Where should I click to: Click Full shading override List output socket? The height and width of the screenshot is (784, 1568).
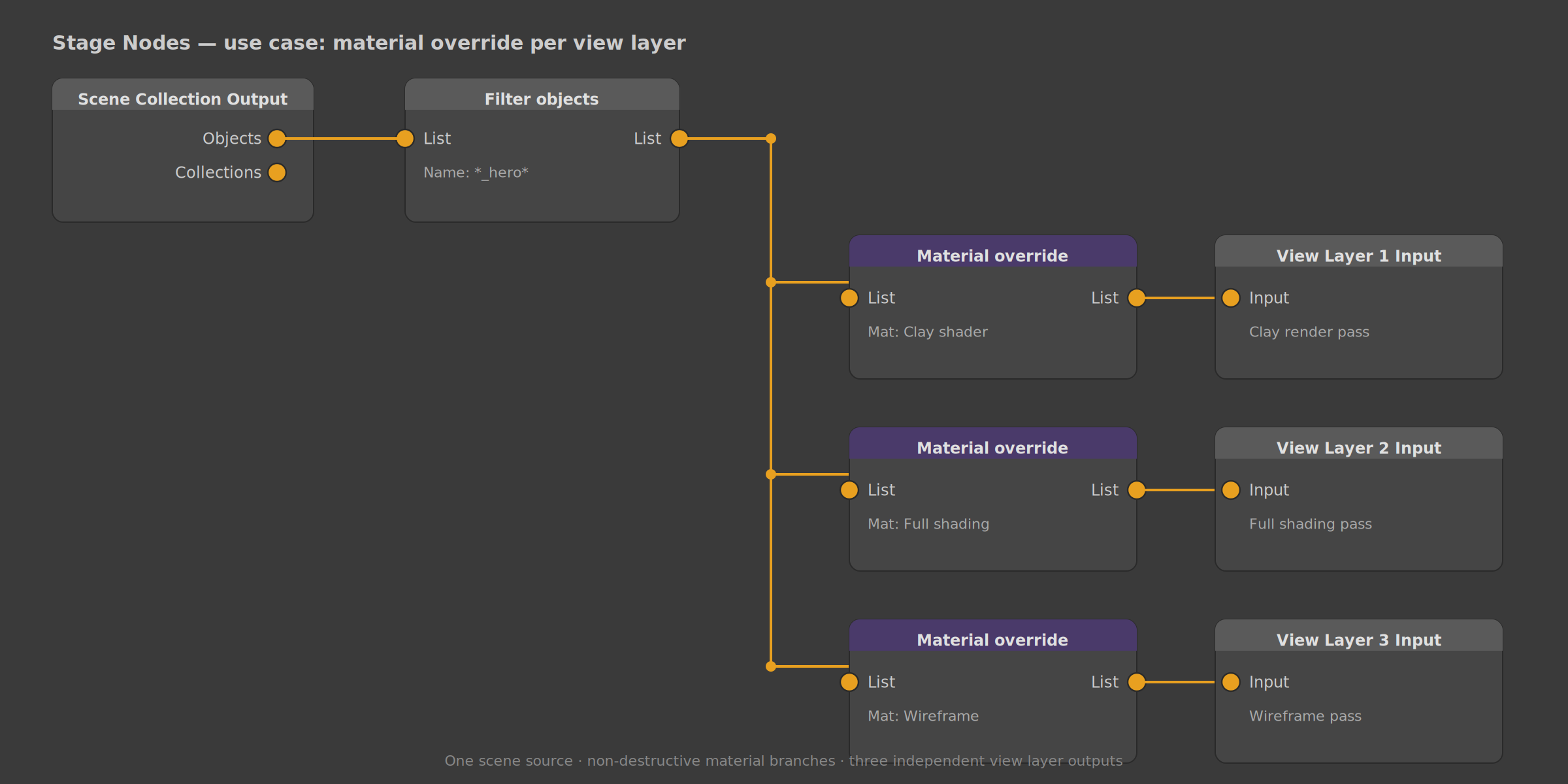tap(1137, 490)
